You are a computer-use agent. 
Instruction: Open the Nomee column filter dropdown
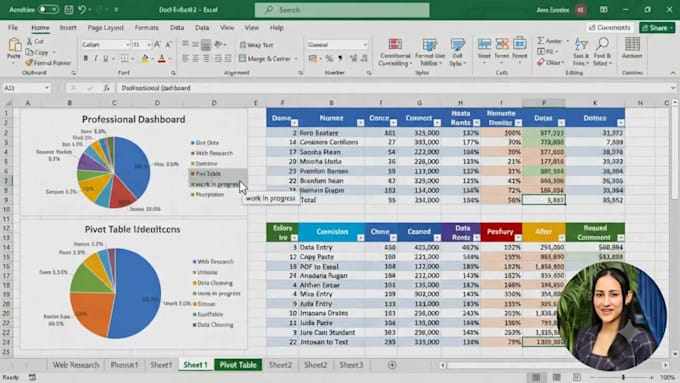pos(360,123)
